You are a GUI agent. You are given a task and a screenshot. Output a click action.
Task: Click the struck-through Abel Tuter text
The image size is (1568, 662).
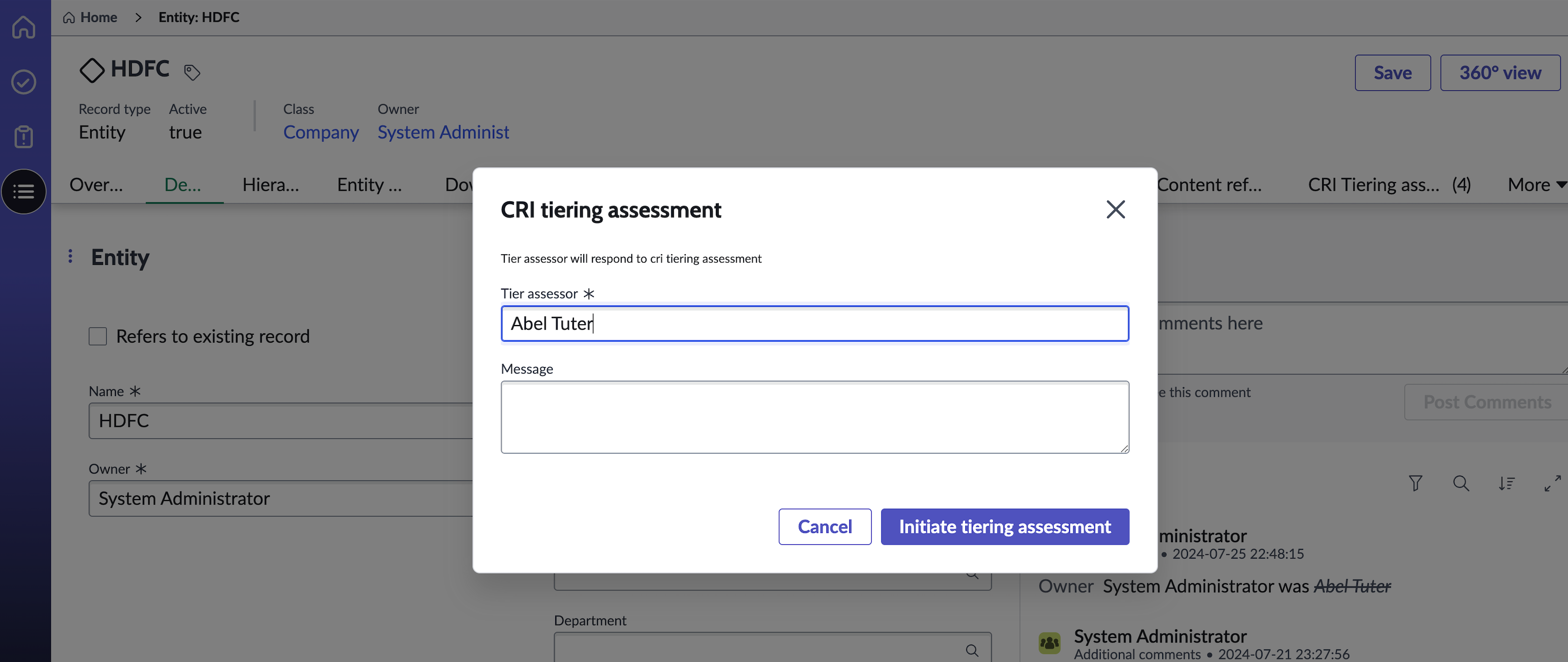pos(1352,586)
